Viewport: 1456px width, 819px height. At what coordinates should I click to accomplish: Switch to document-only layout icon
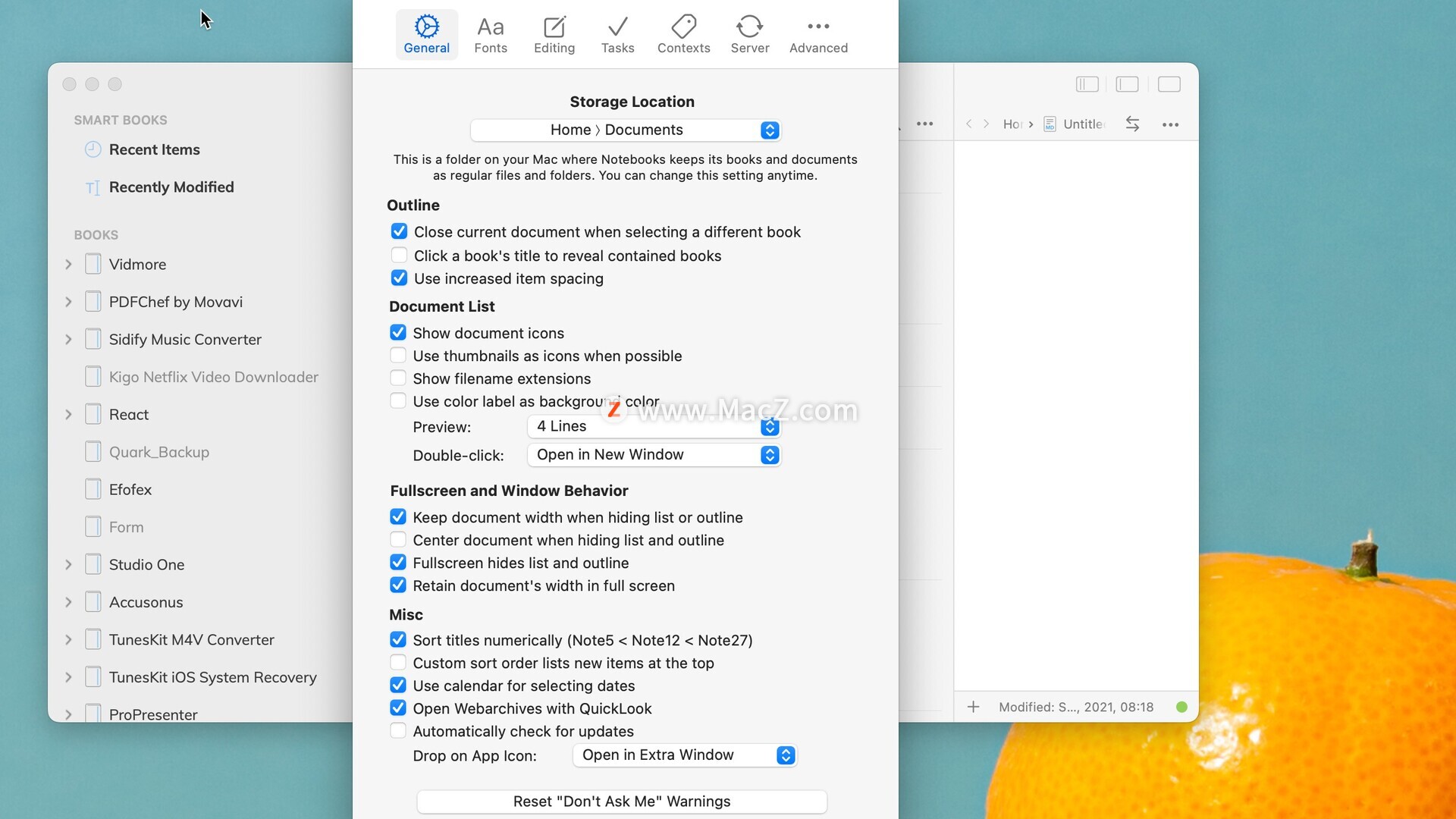tap(1169, 84)
